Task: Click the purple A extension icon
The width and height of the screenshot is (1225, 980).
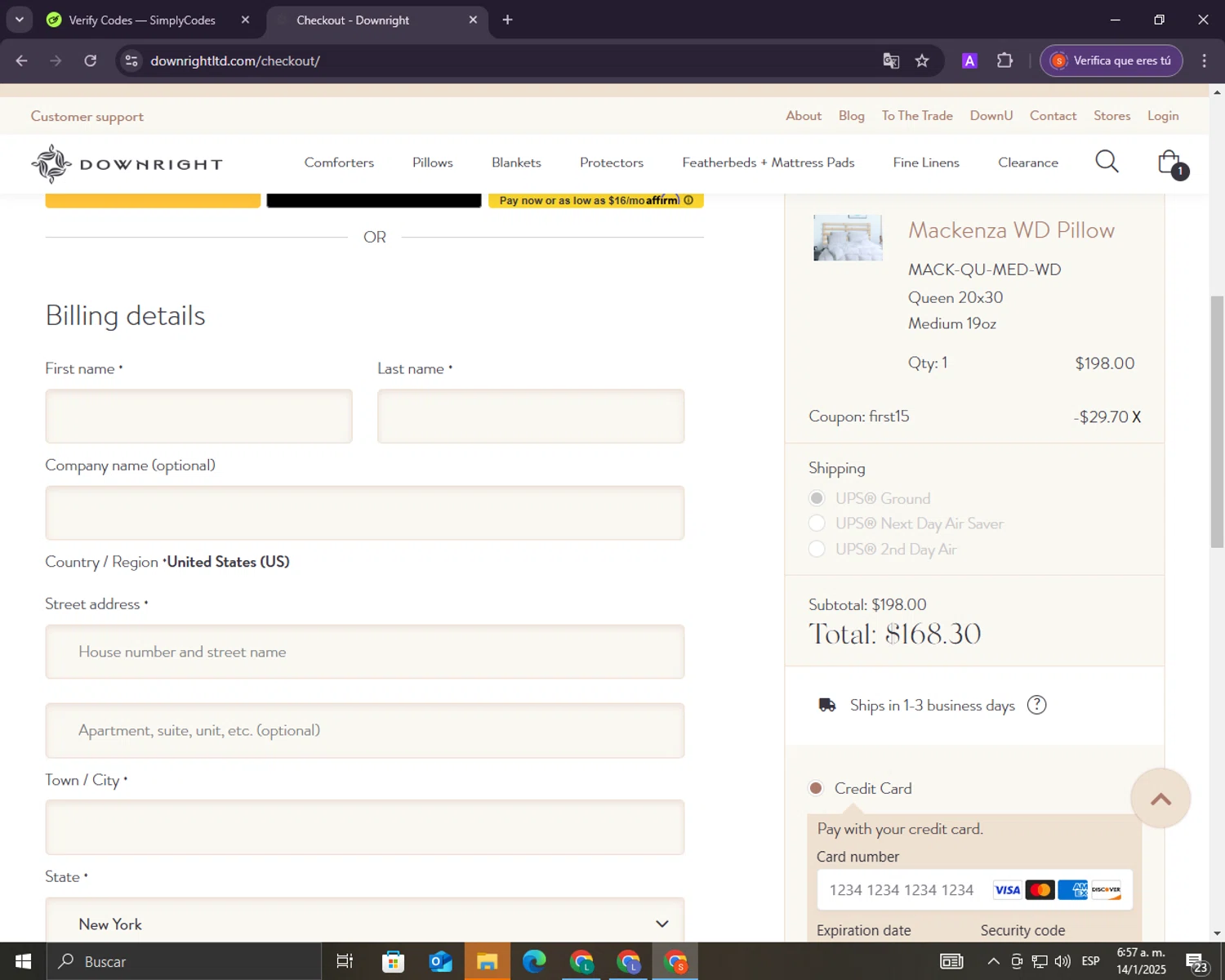Action: click(969, 60)
